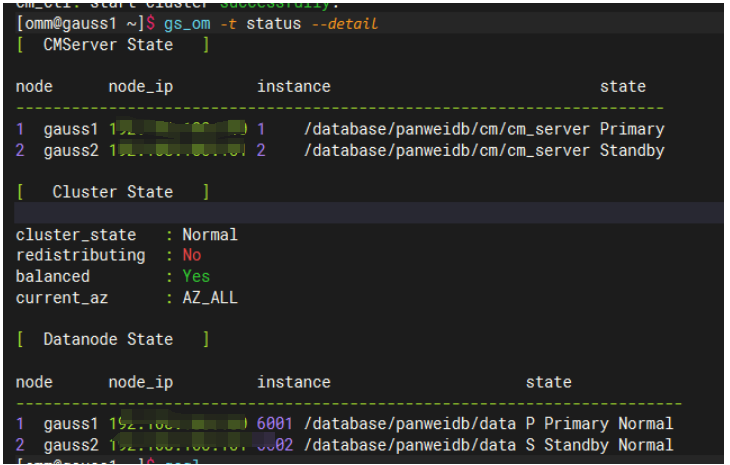Select the Datanode State section header

coord(108,339)
